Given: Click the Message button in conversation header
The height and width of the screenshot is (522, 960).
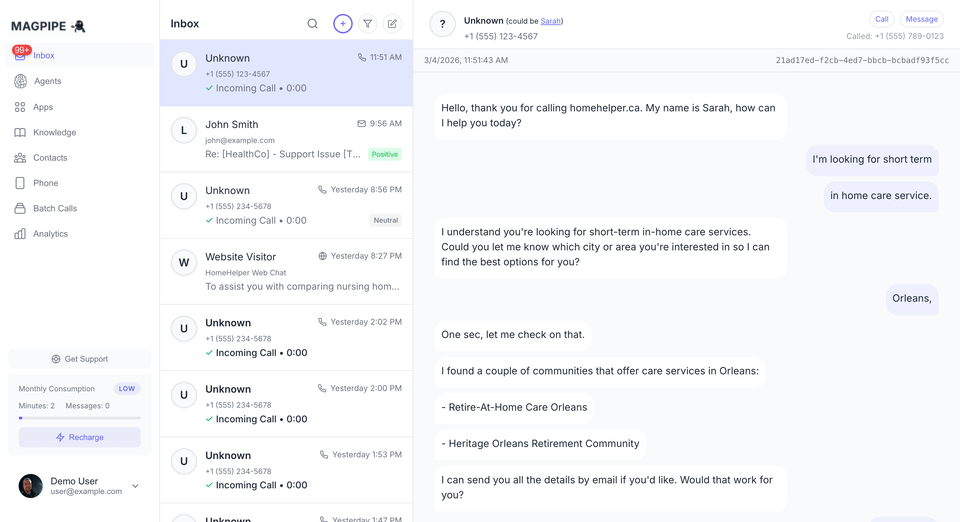Looking at the screenshot, I should (x=921, y=19).
